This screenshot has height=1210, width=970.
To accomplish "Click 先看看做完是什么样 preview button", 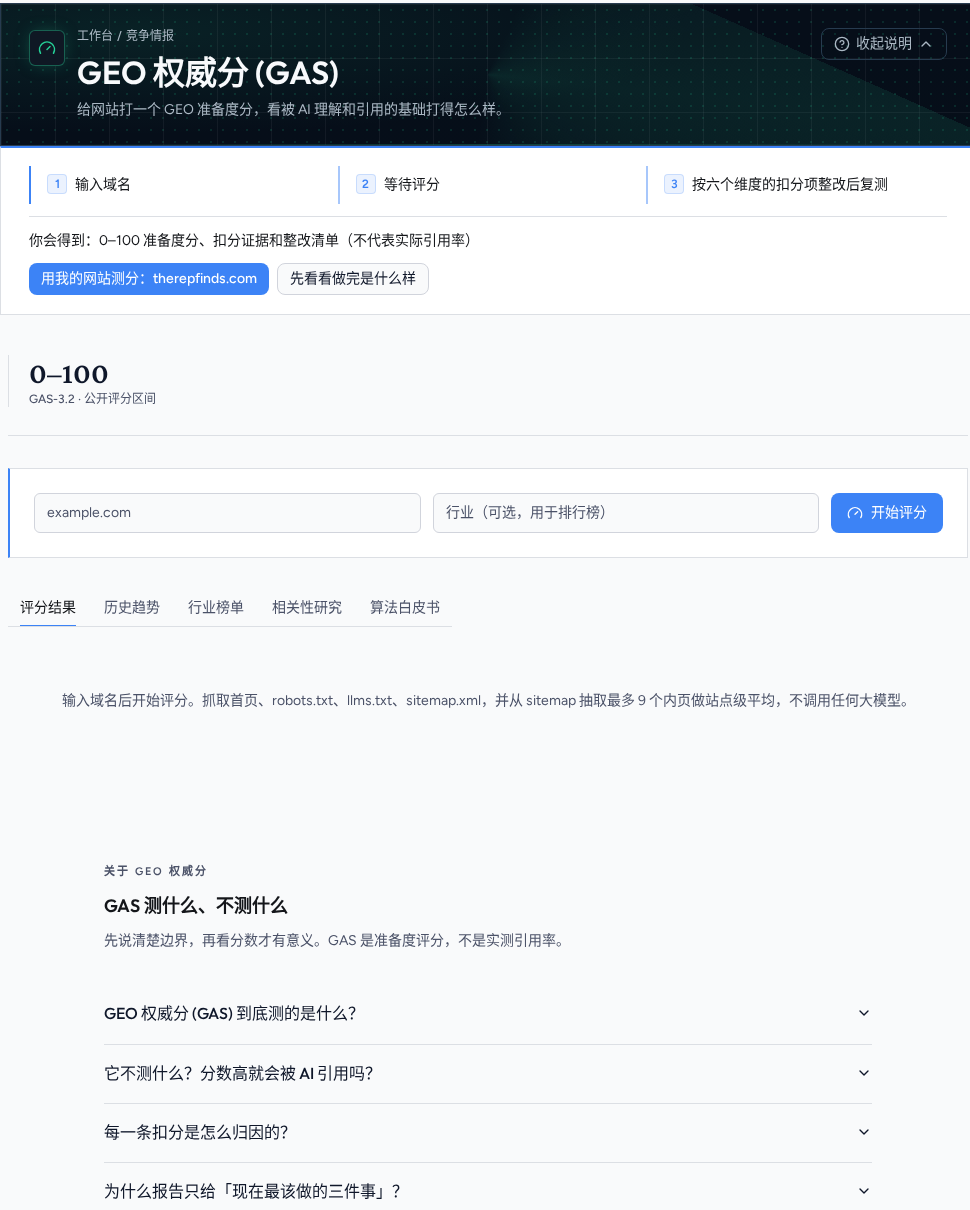I will point(353,279).
